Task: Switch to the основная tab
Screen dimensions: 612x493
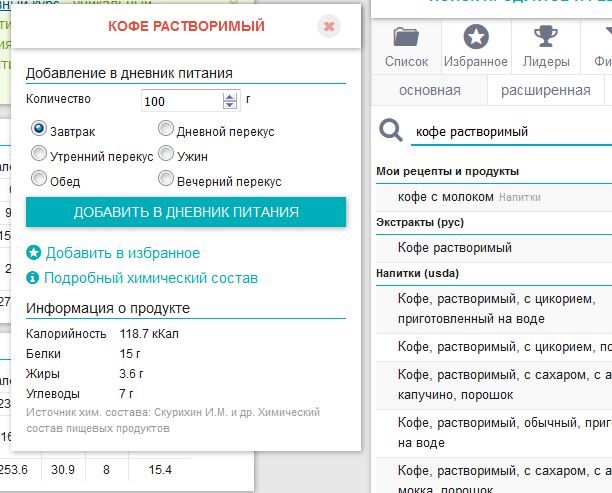Action: 429,91
